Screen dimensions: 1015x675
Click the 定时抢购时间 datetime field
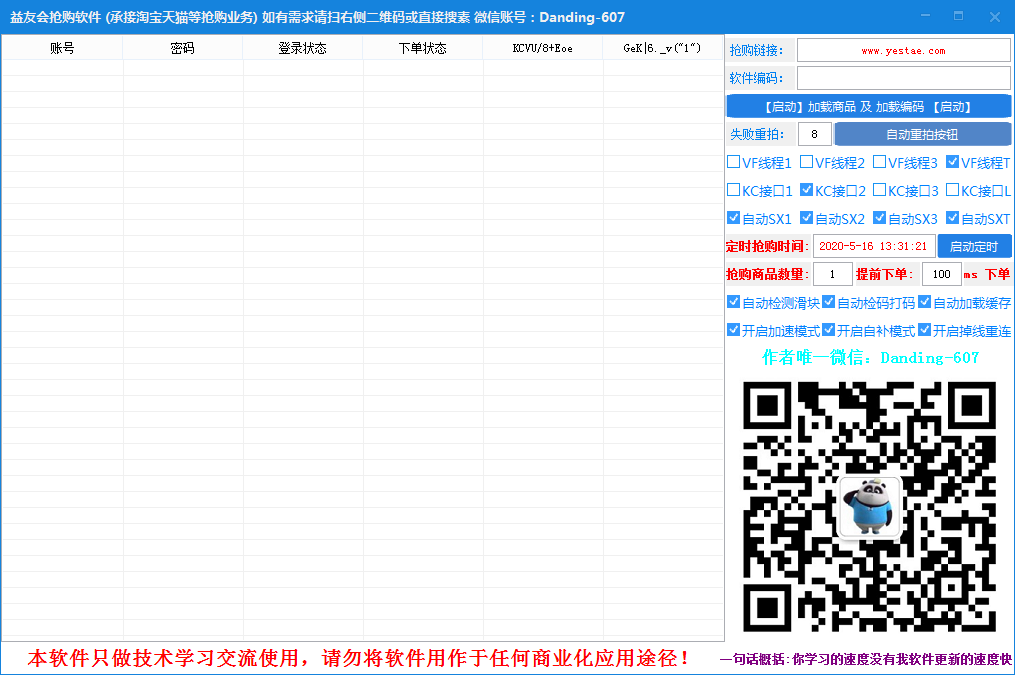[x=874, y=246]
